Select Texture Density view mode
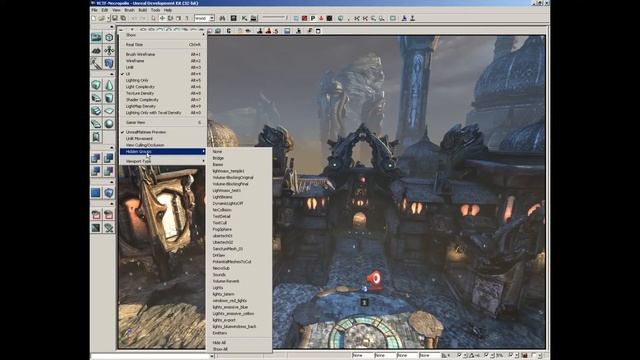Screen dimensions: 640x360 tap(163, 93)
